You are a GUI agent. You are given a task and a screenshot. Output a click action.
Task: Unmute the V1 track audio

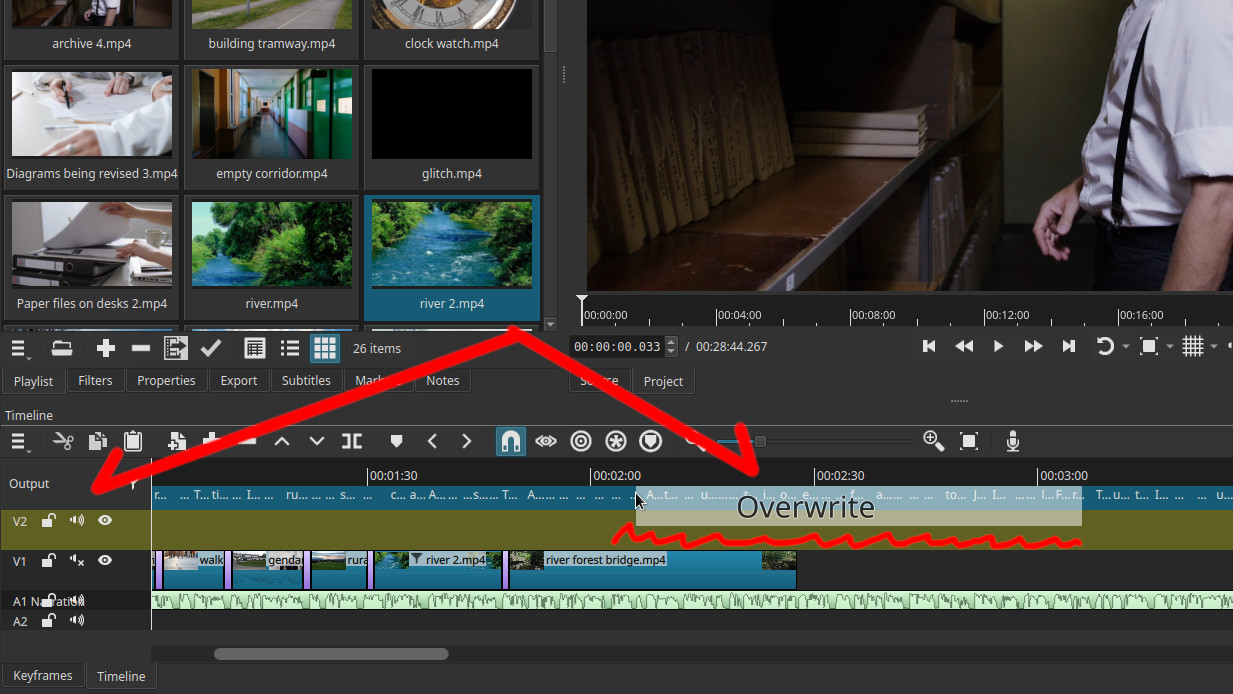pos(77,561)
